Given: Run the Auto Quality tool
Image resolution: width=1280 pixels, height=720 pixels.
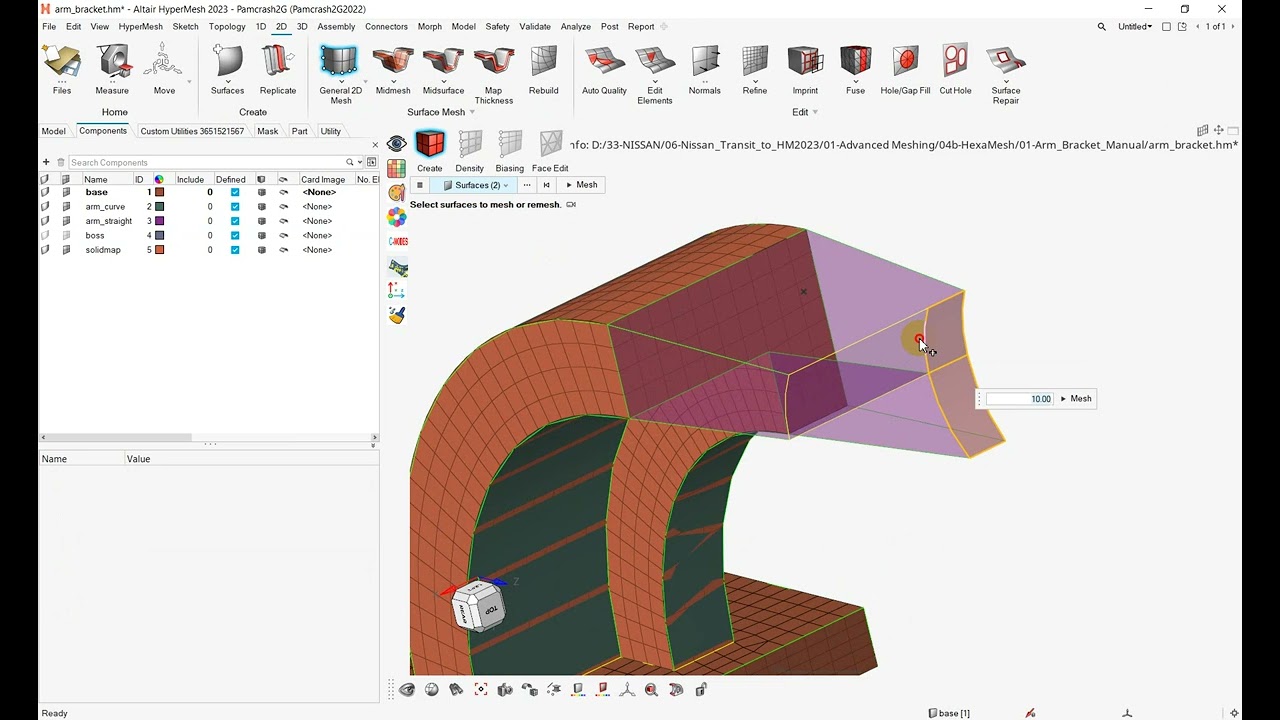Looking at the screenshot, I should (604, 69).
